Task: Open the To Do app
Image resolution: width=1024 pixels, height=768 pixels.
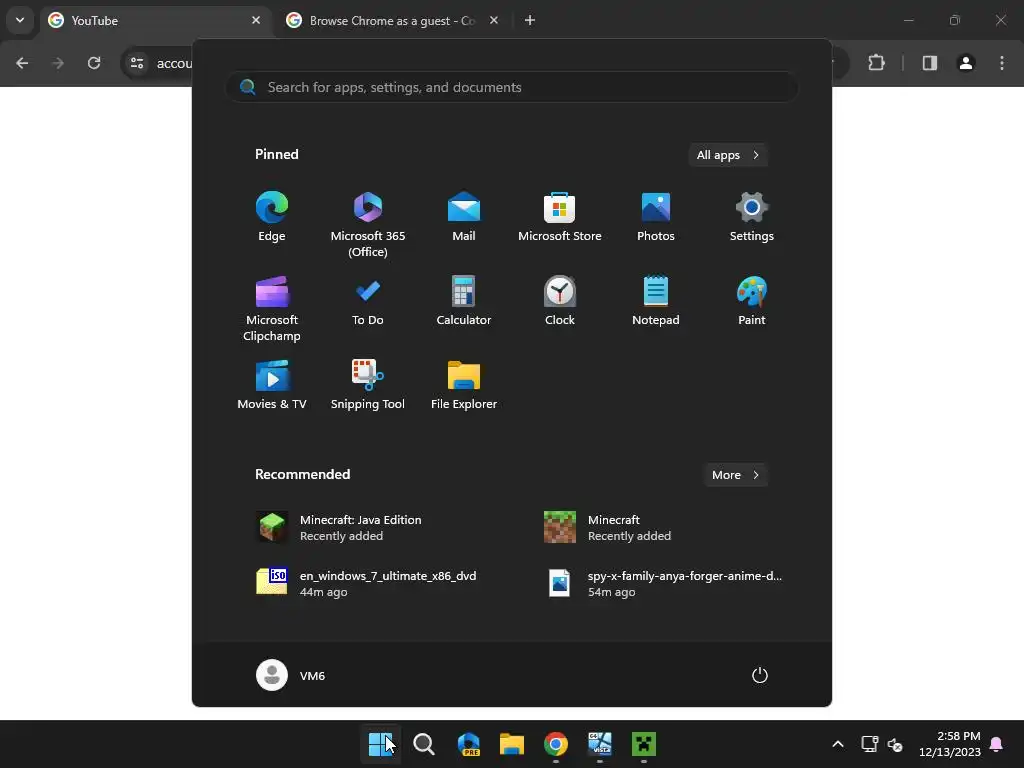Action: 368,301
